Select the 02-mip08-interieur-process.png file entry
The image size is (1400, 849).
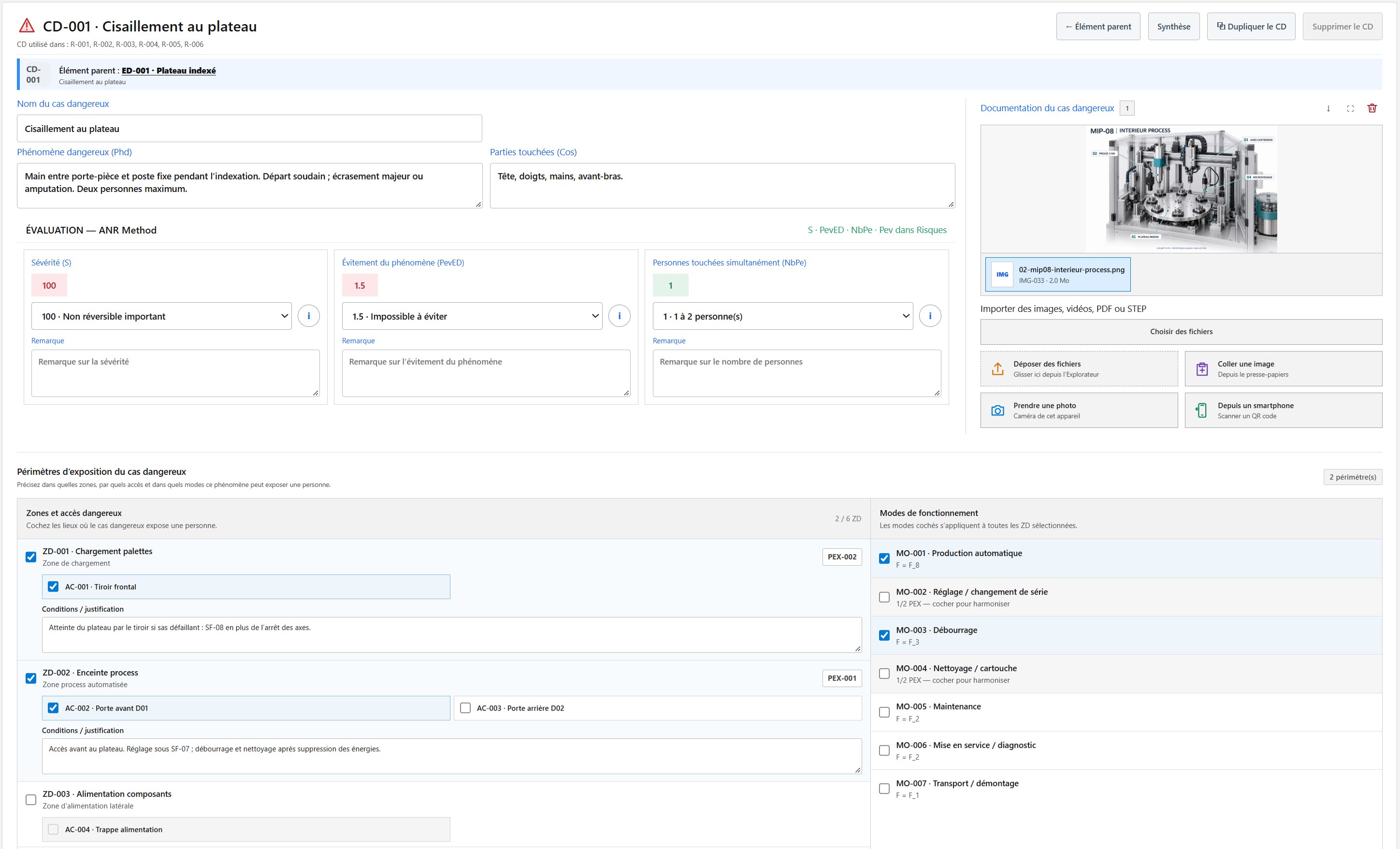click(1058, 275)
